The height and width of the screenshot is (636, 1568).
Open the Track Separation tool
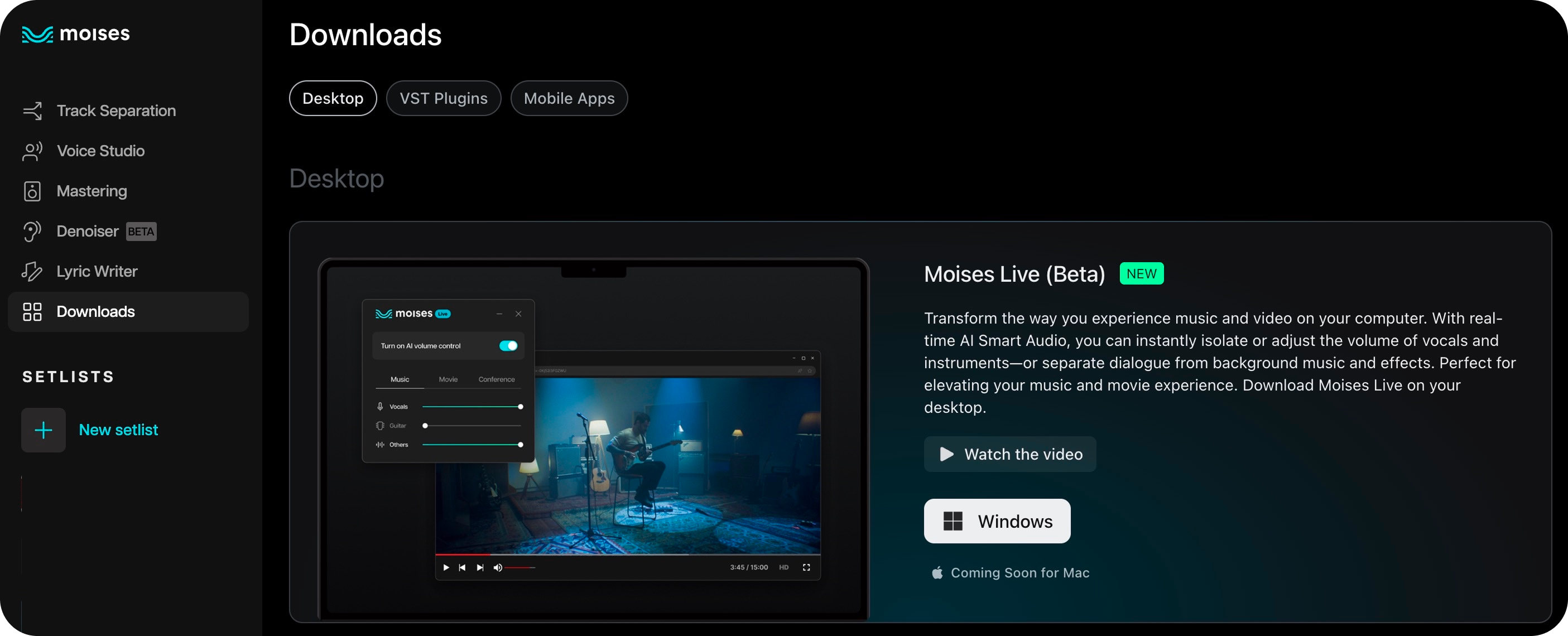click(116, 110)
